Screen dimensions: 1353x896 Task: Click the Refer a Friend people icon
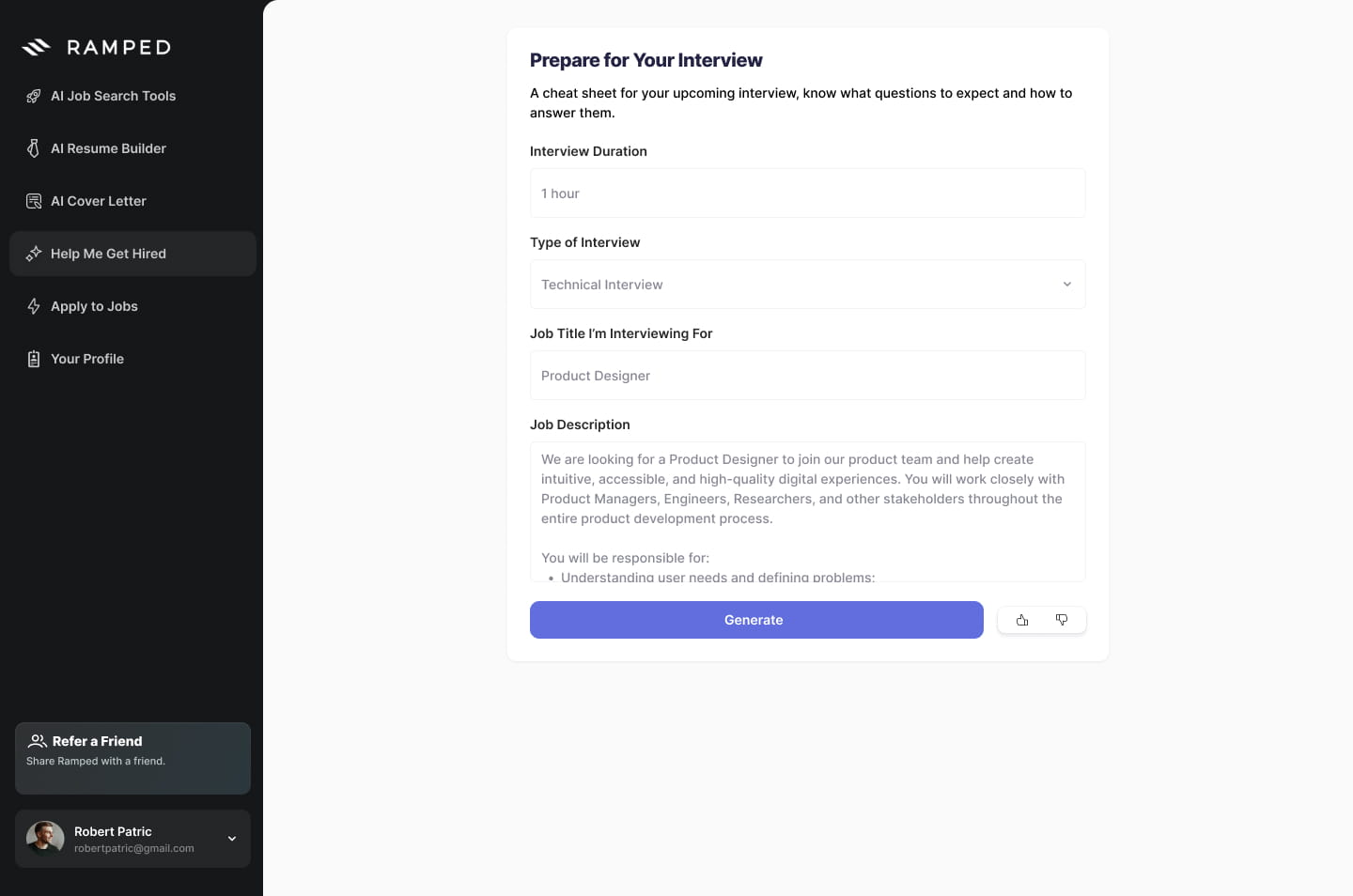[38, 741]
